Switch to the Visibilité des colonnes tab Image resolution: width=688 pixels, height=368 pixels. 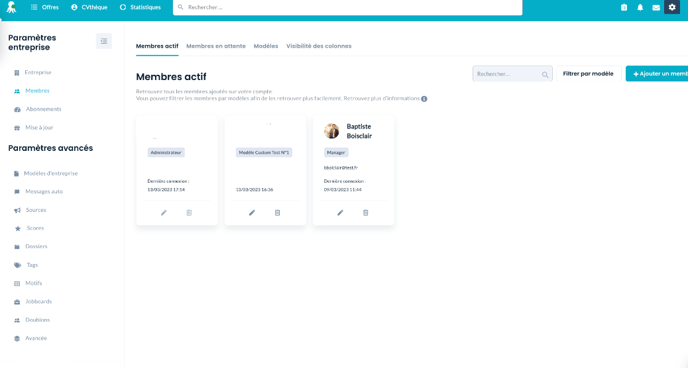click(x=319, y=46)
